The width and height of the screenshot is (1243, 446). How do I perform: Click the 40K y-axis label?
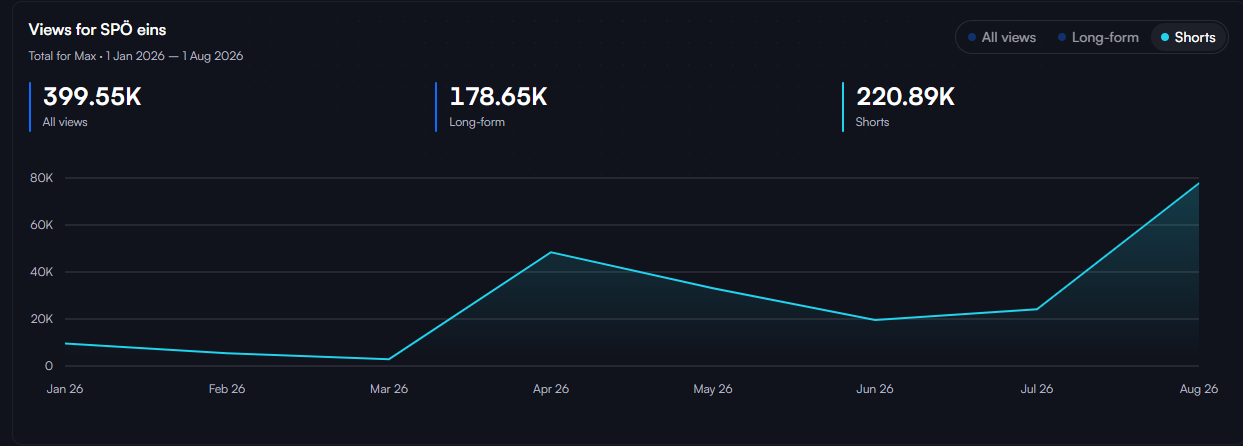(42, 272)
